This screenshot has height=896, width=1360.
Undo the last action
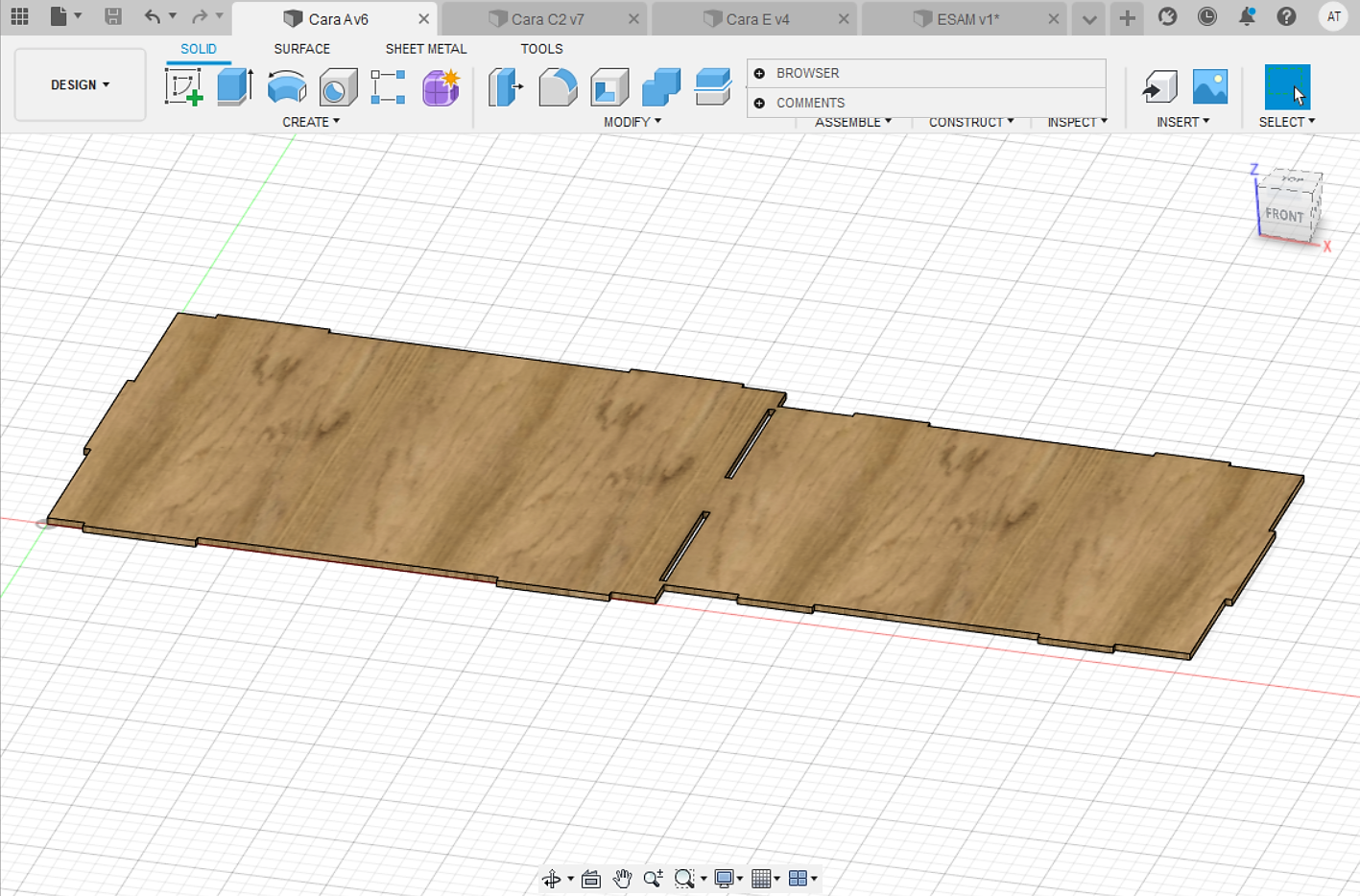[153, 16]
